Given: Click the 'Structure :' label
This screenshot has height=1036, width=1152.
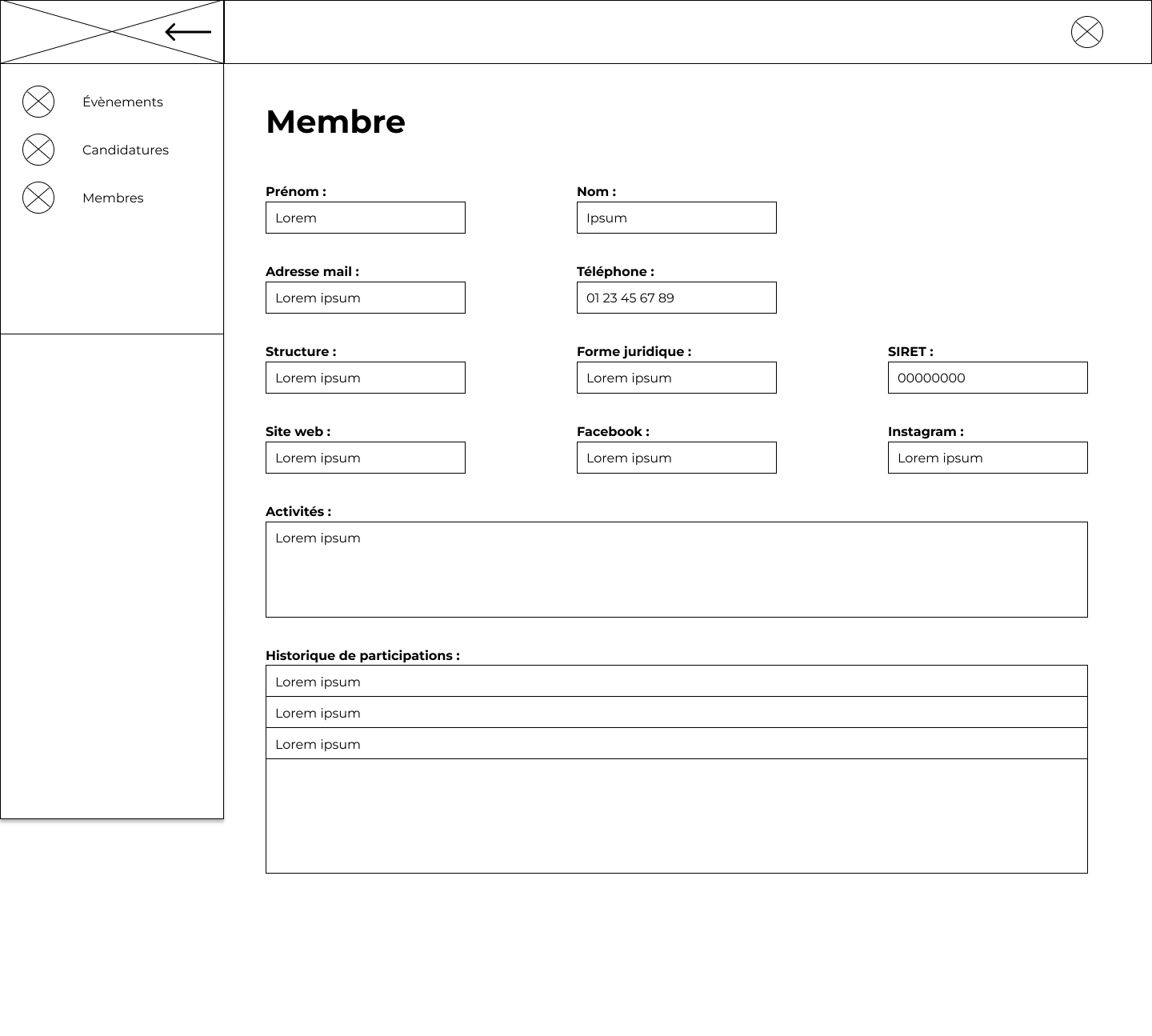Looking at the screenshot, I should [x=301, y=351].
